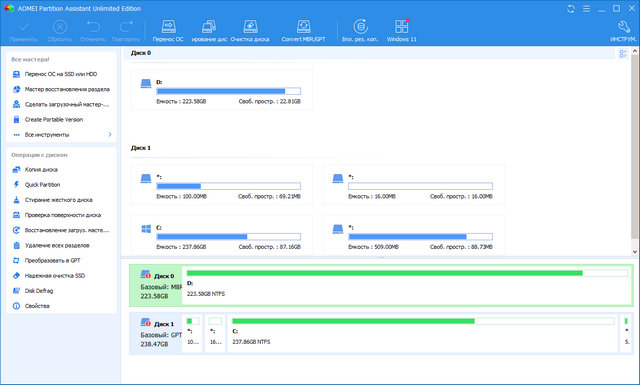Click the Apply (Применить) checkmark button

point(24,31)
